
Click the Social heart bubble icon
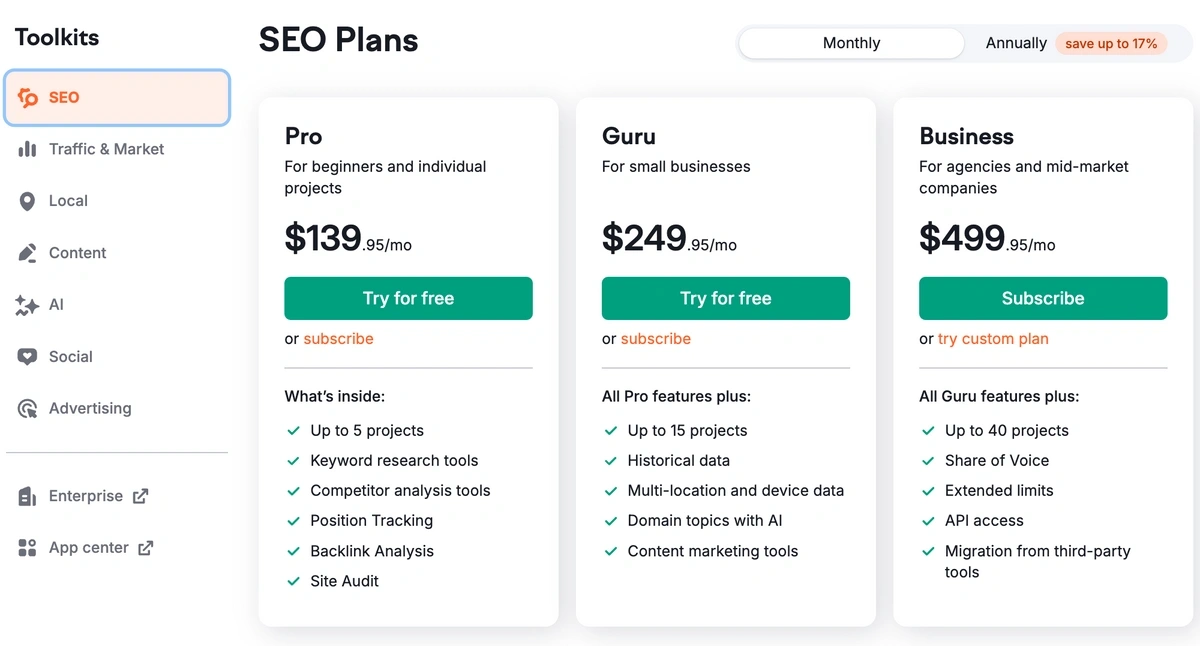28,357
